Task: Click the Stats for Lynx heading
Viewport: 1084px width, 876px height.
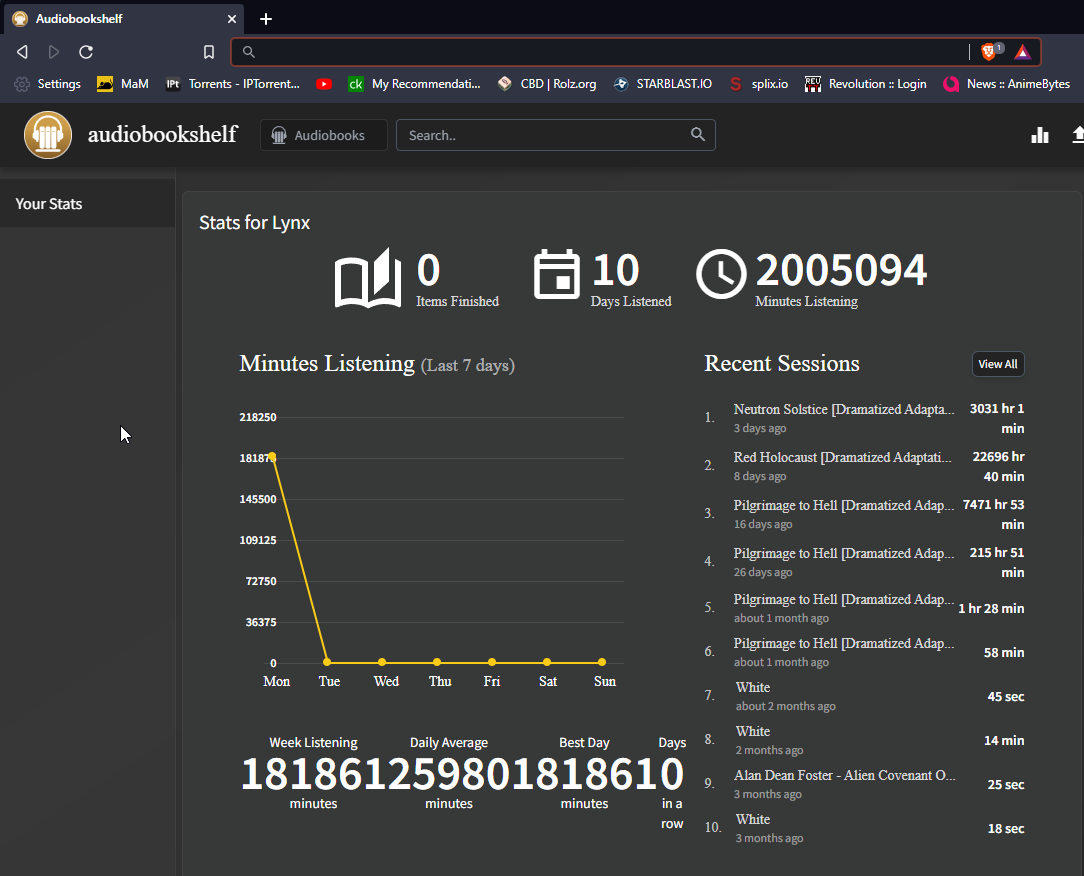Action: tap(254, 223)
